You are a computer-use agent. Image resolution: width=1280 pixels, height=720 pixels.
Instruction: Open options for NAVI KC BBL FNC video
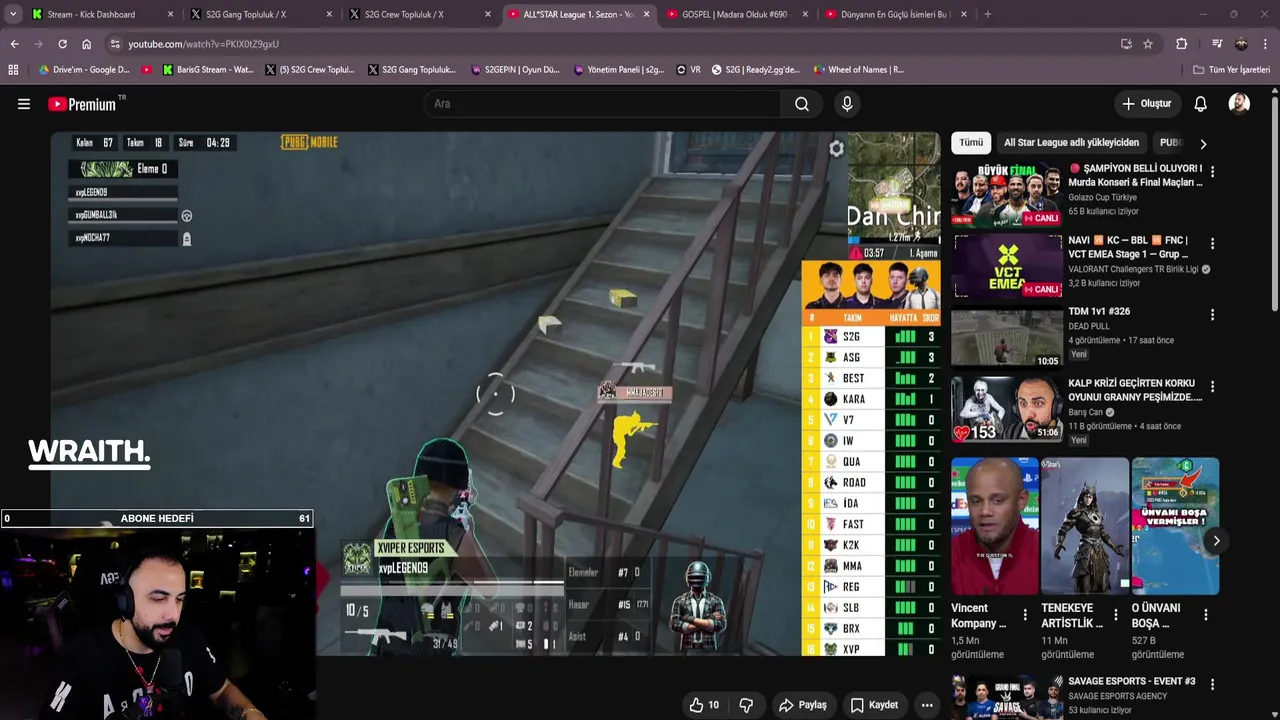click(1212, 244)
